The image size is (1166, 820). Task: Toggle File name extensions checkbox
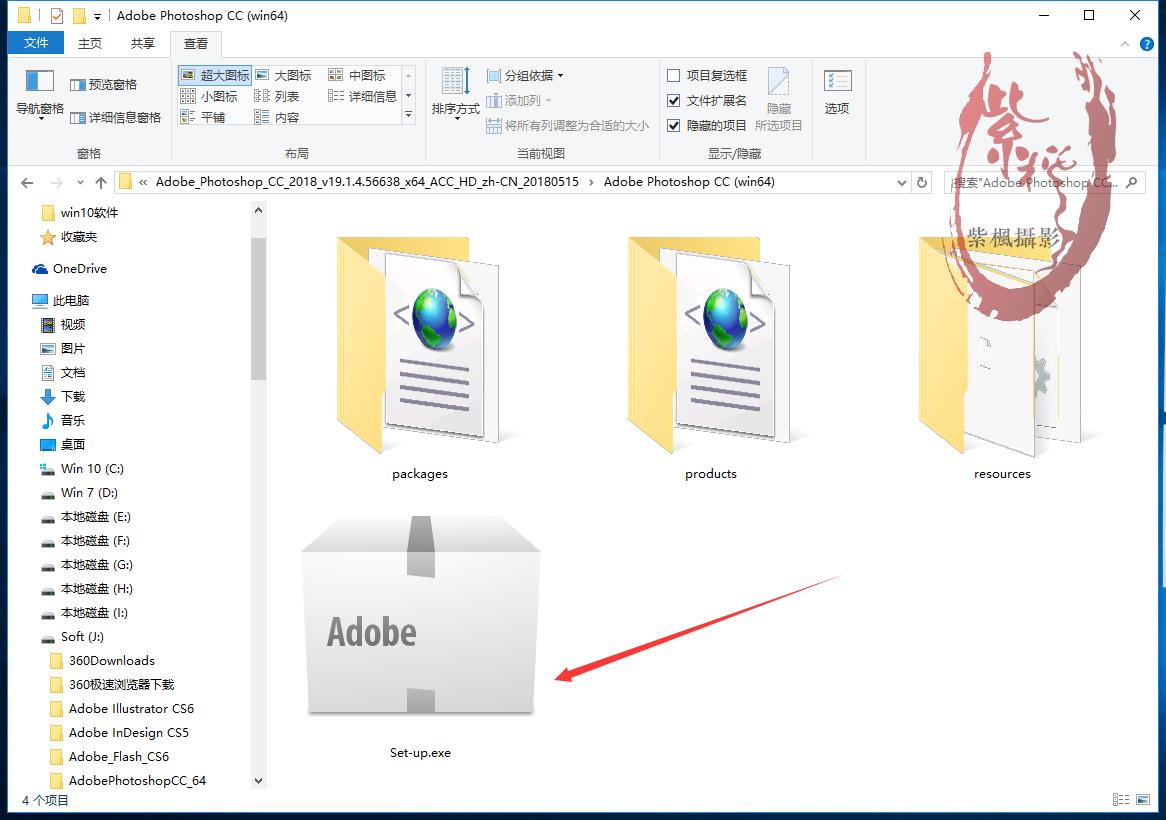706,100
